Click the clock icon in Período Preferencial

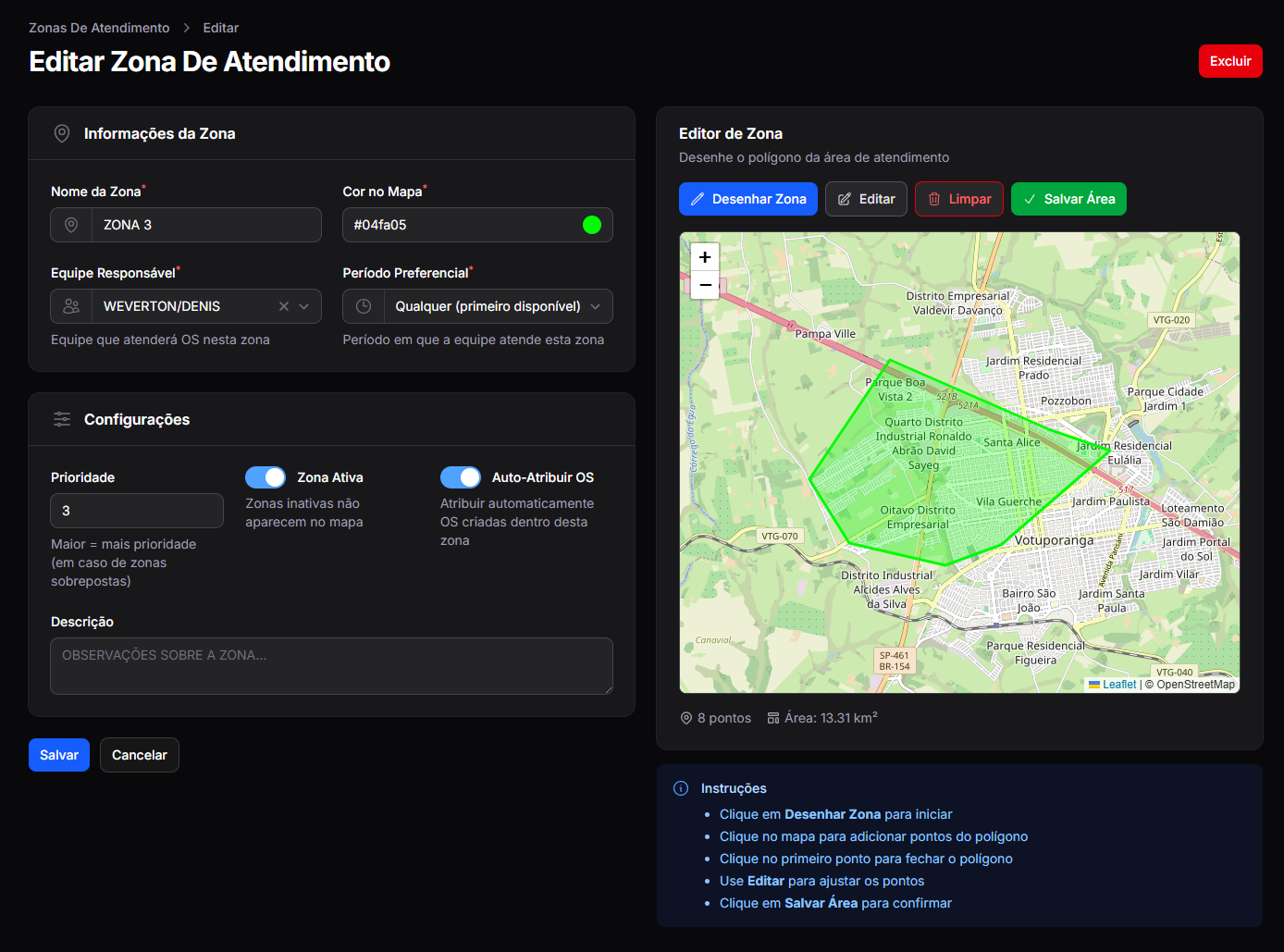click(x=364, y=306)
